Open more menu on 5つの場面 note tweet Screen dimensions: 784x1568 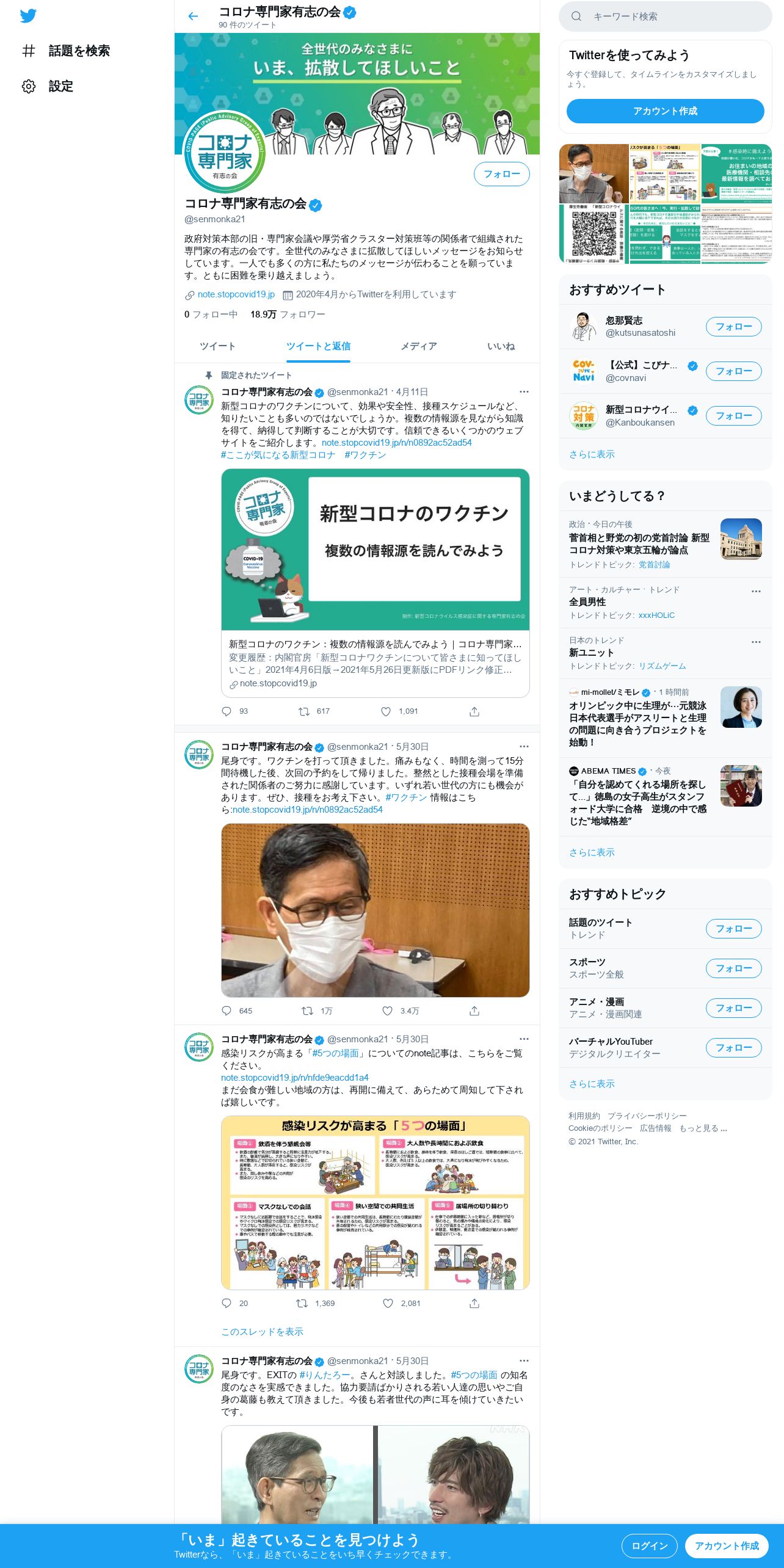[524, 1039]
